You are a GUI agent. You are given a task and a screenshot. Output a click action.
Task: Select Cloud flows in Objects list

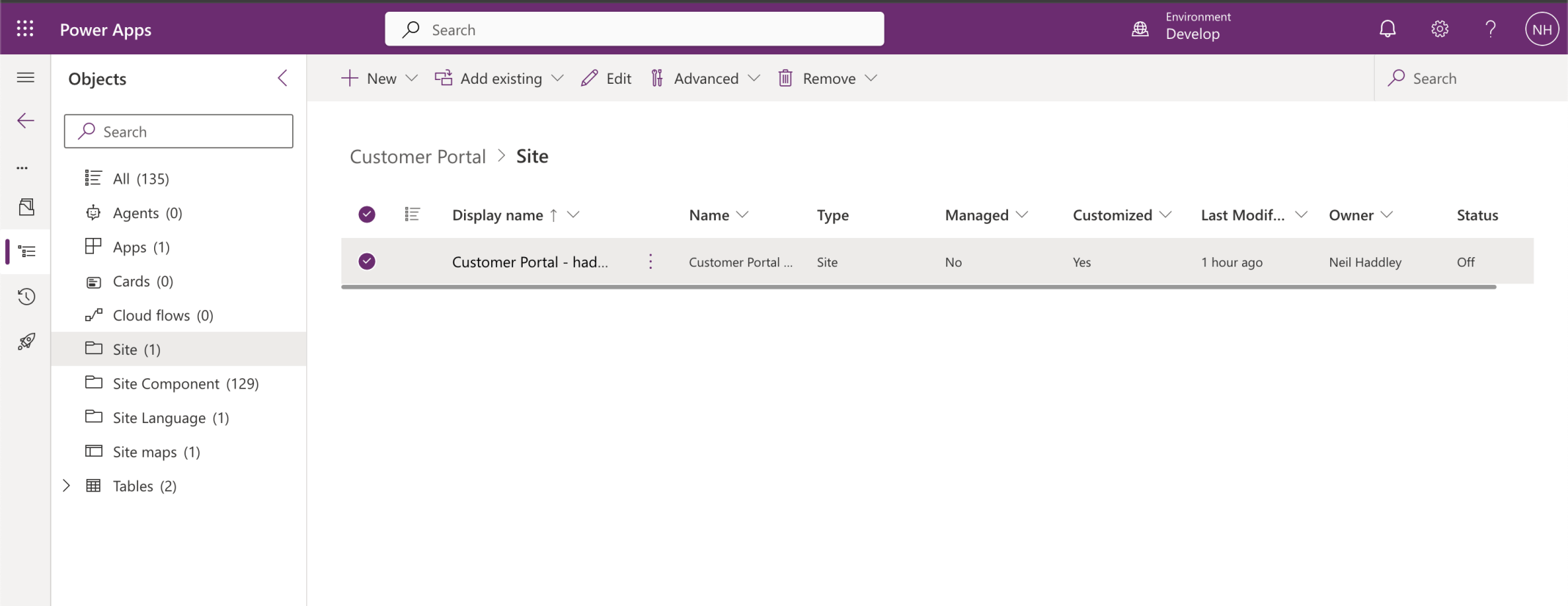coord(162,315)
